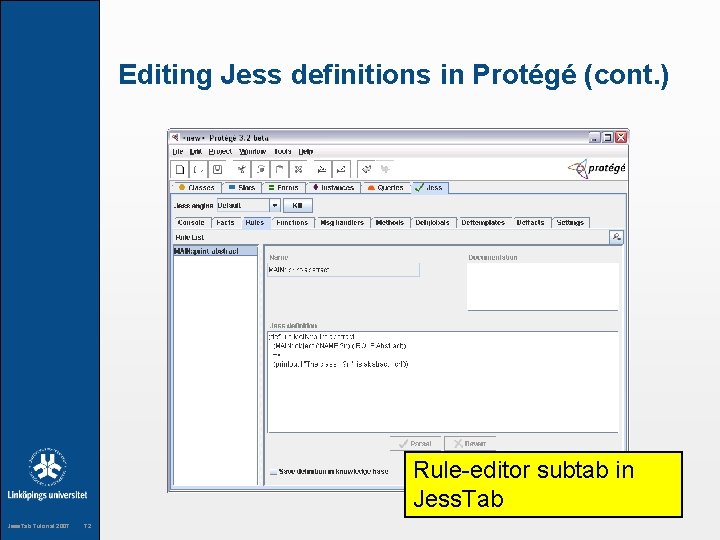Open the Slots tab

(242, 187)
